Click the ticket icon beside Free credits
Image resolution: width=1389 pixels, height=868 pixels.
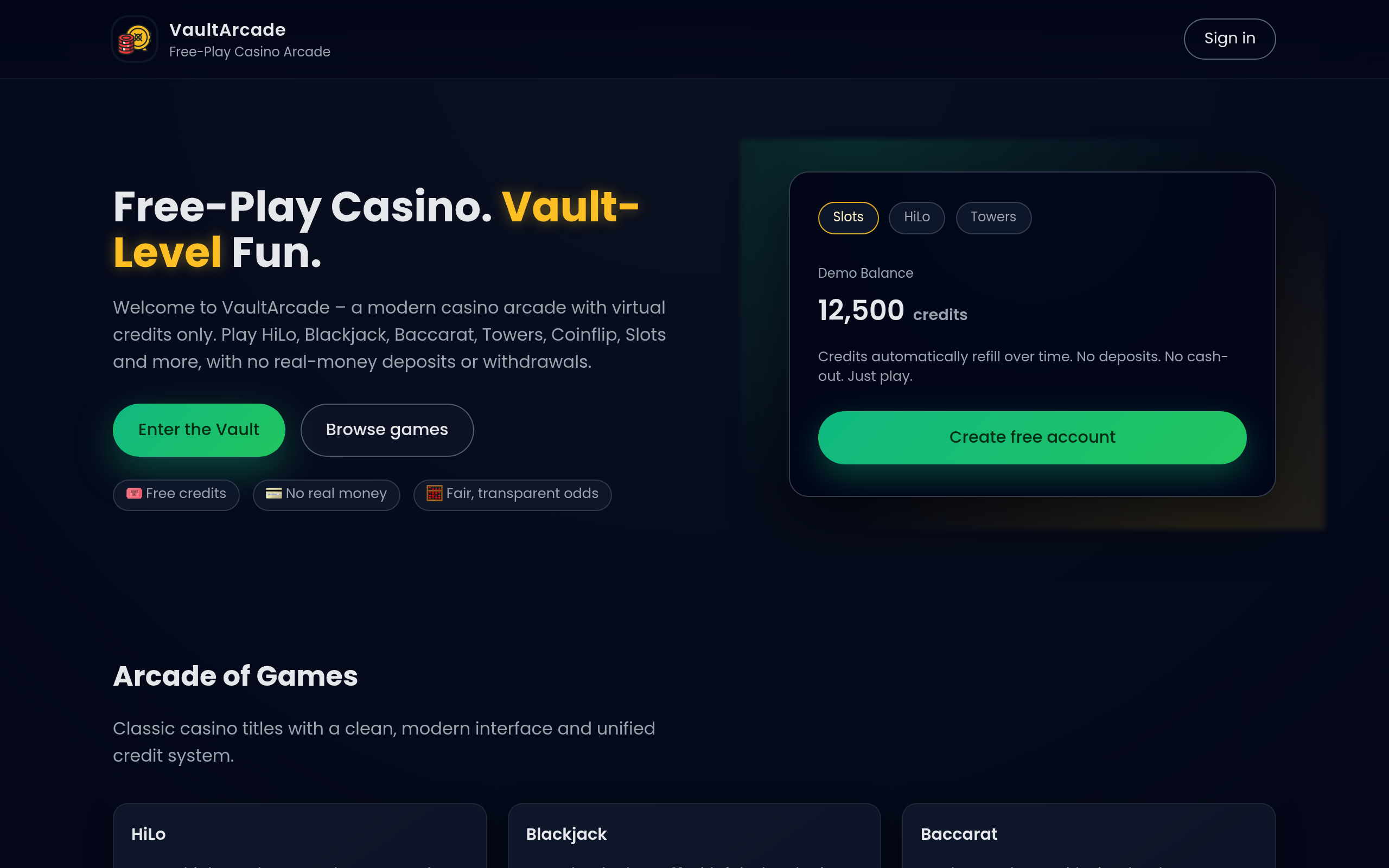point(133,494)
